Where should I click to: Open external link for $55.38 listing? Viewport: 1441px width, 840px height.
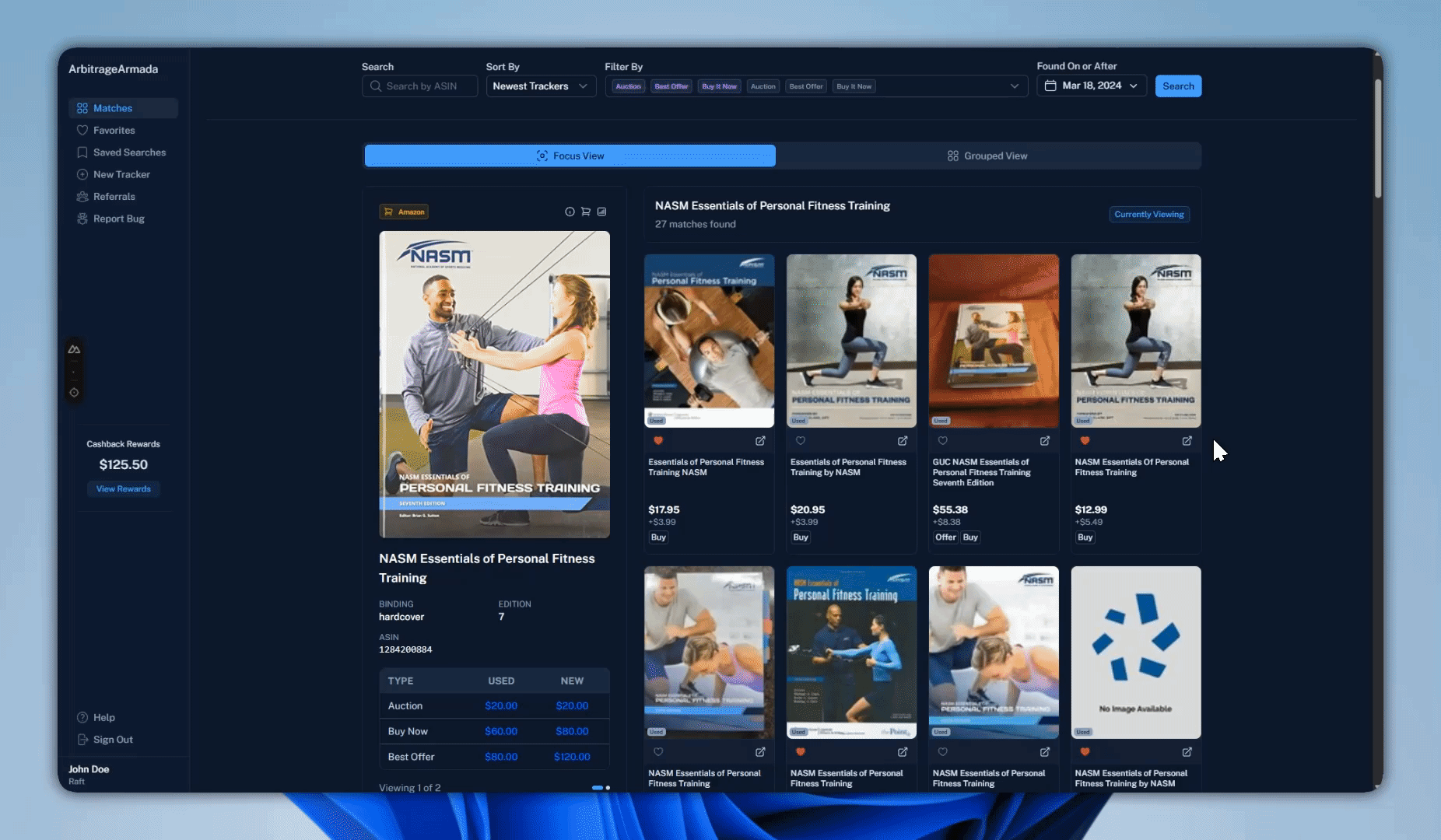coord(1045,441)
